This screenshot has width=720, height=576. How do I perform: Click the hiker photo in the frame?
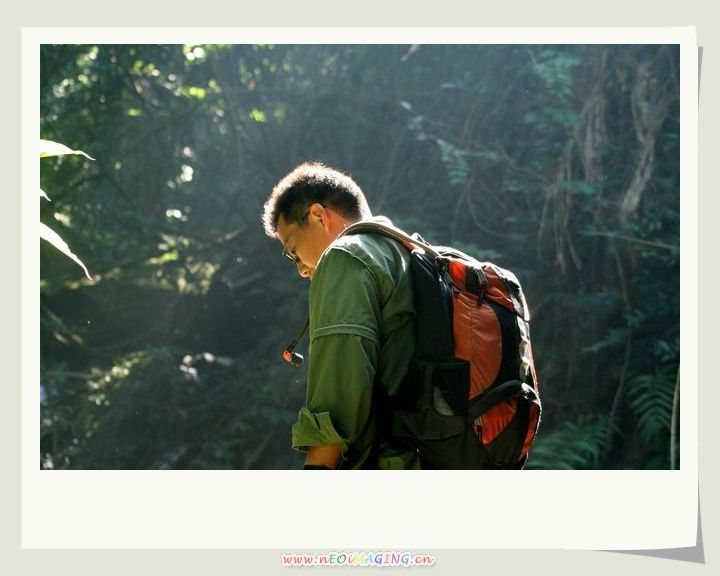pos(360,257)
